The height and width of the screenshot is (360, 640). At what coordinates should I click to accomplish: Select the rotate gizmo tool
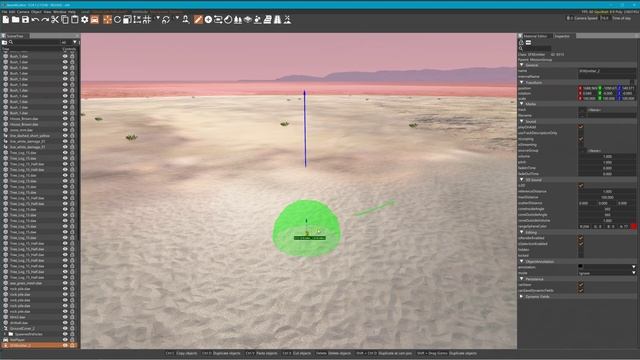(118, 20)
